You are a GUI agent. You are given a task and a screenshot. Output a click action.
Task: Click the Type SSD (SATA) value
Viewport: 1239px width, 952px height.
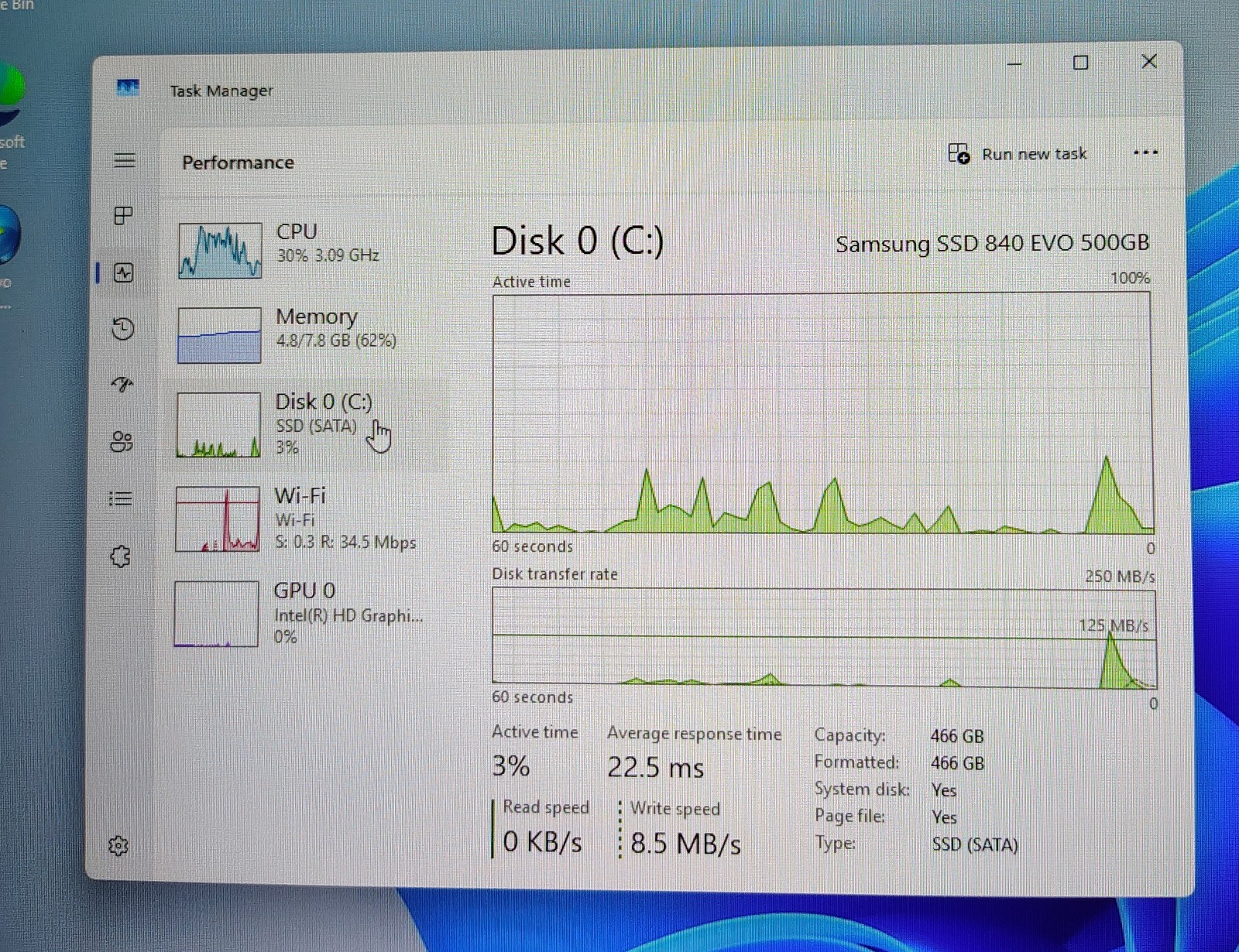(975, 844)
